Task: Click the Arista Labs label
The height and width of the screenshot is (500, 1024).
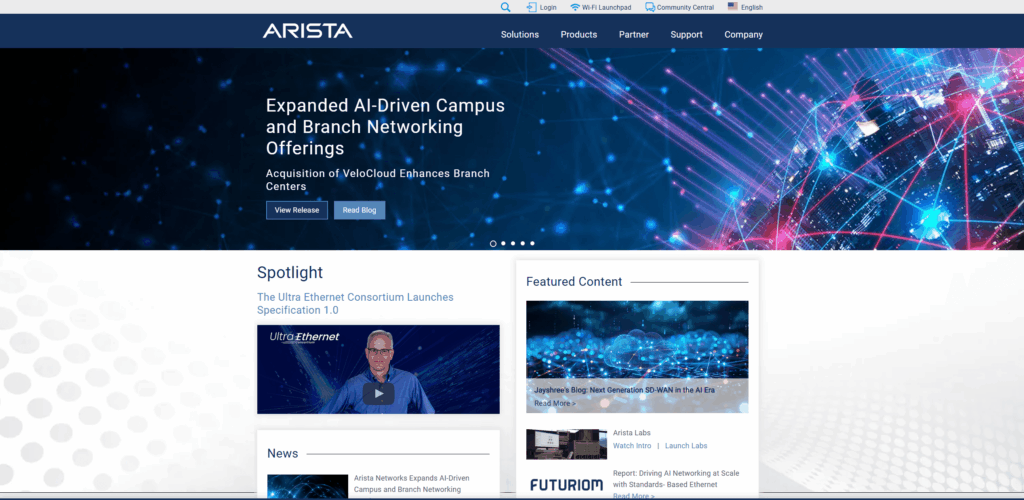Action: point(632,433)
